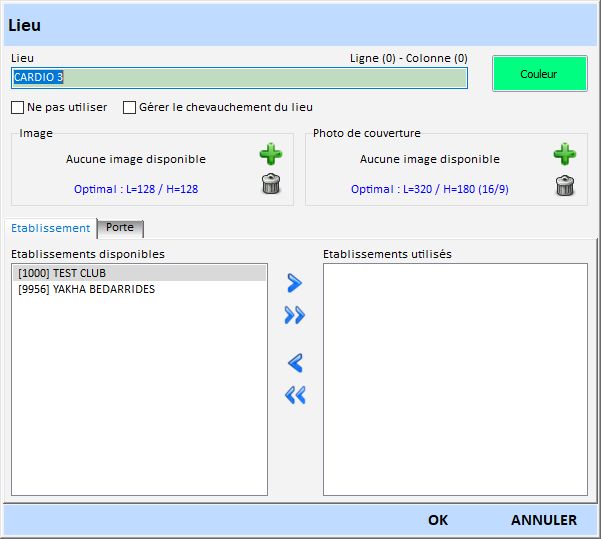601x539 pixels.
Task: Remove the cover photo via its trash icon
Action: tap(565, 186)
